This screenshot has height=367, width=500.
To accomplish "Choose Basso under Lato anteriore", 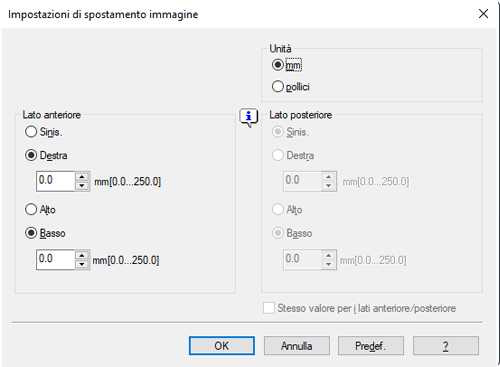I will point(31,233).
